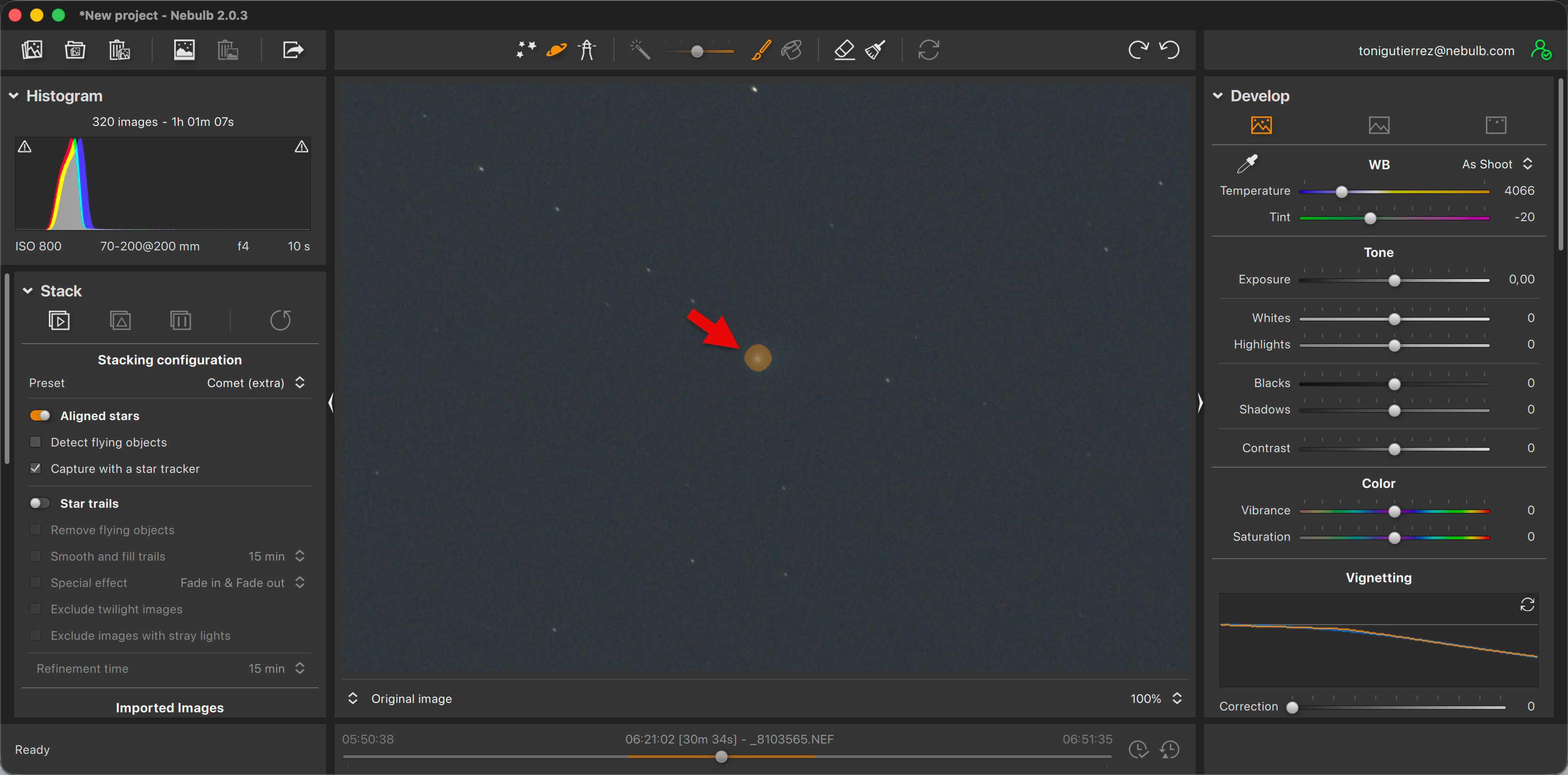This screenshot has height=775, width=1568.
Task: Click the user account status icon
Action: pyautogui.click(x=1541, y=50)
